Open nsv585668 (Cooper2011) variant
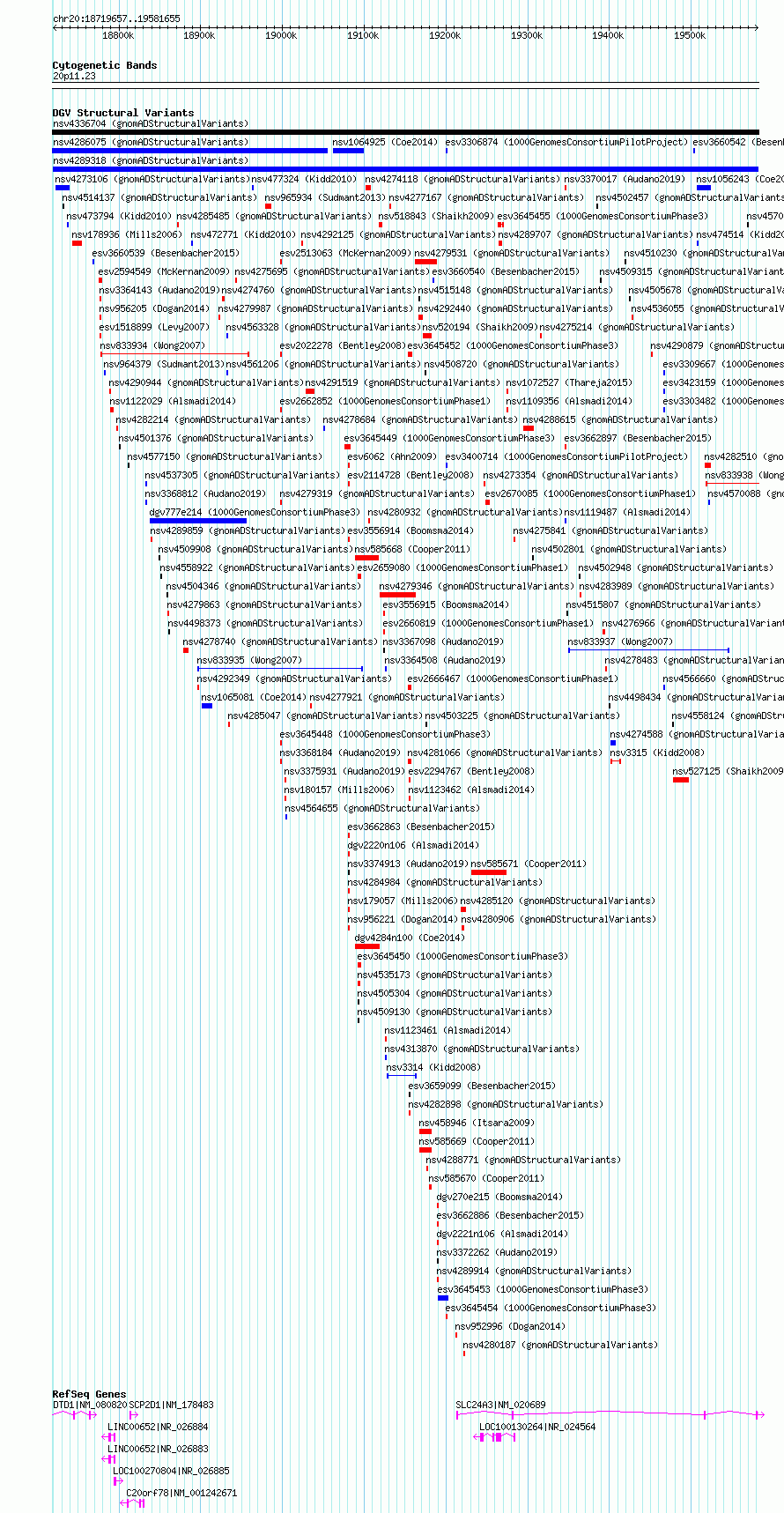784x1513 pixels. (412, 549)
